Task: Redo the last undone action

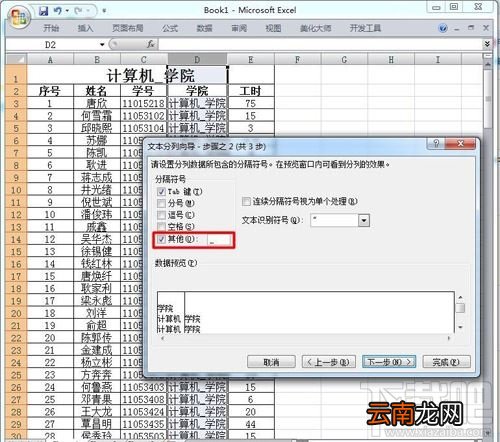Action: pyautogui.click(x=78, y=11)
